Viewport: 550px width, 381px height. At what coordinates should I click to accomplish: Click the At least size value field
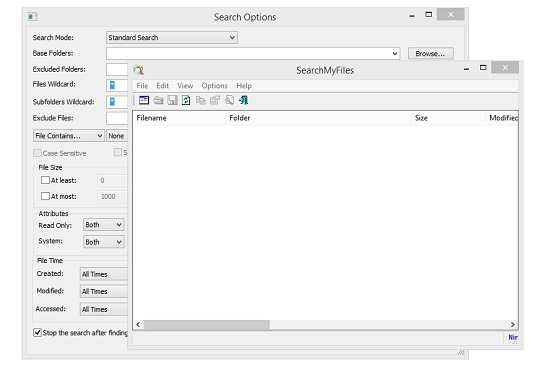(112, 180)
